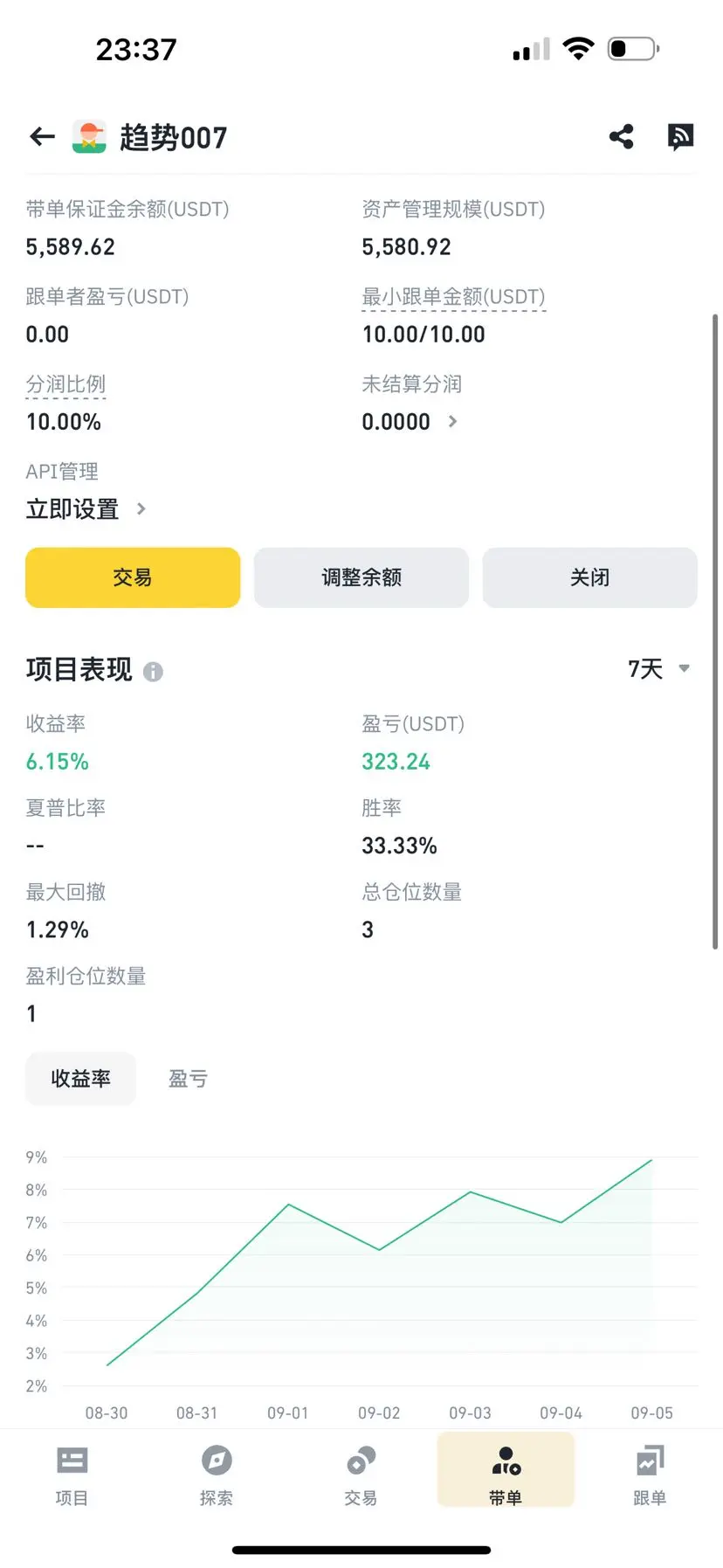Tap the 关闭 button
Image resolution: width=723 pixels, height=1568 pixels.
590,577
